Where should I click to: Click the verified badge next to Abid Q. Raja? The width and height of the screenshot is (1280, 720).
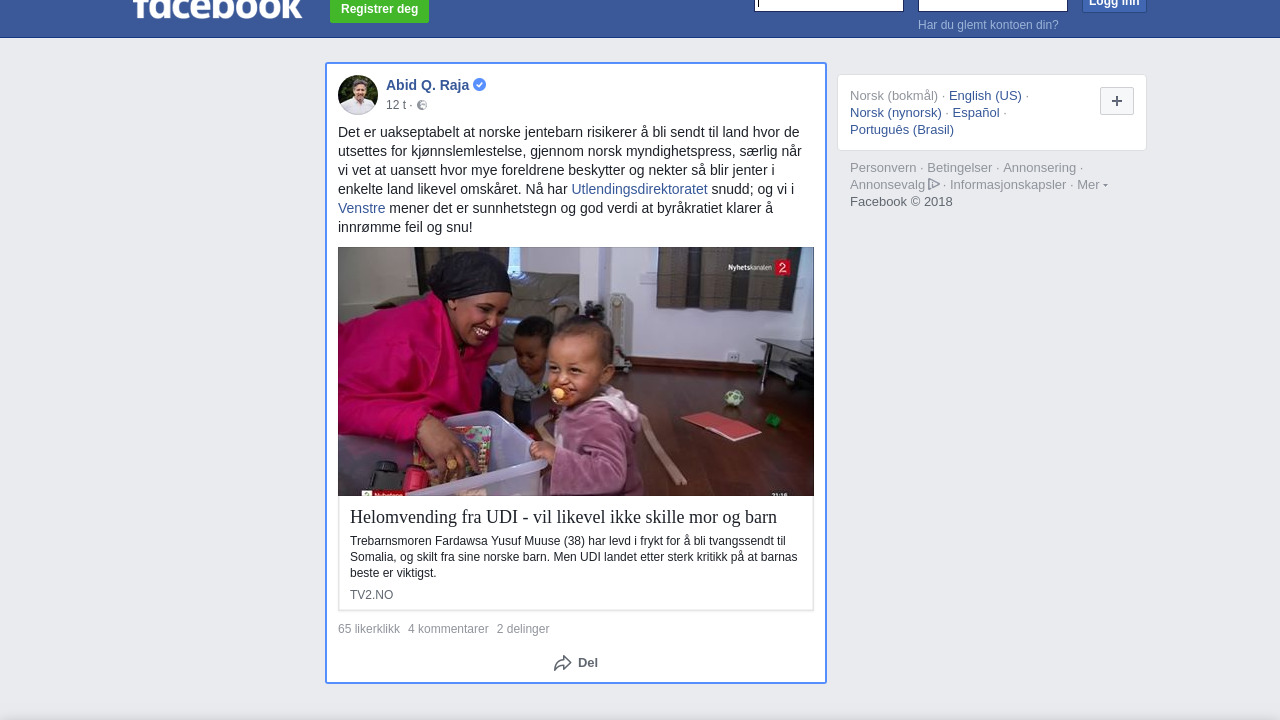pos(480,85)
